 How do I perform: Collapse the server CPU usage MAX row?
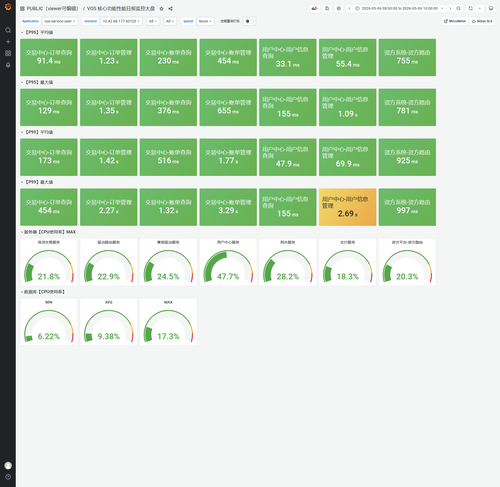(x=49, y=232)
